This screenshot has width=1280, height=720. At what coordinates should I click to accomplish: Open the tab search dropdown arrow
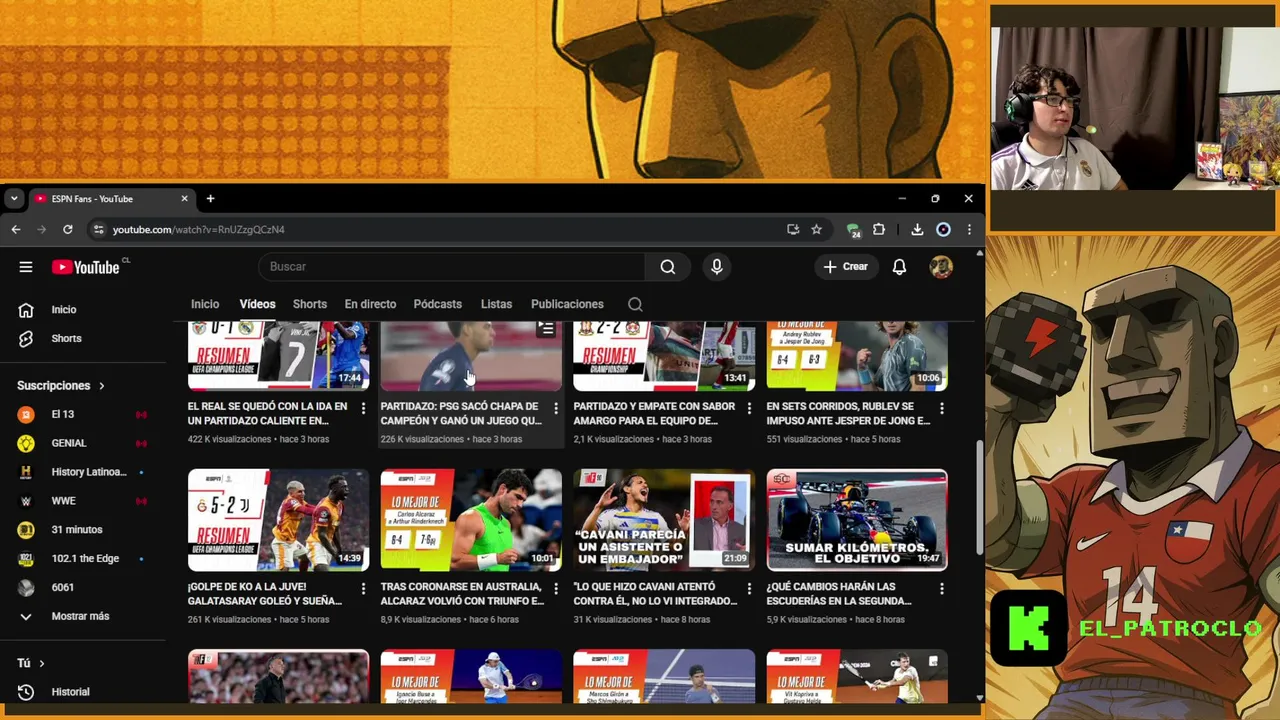(14, 199)
